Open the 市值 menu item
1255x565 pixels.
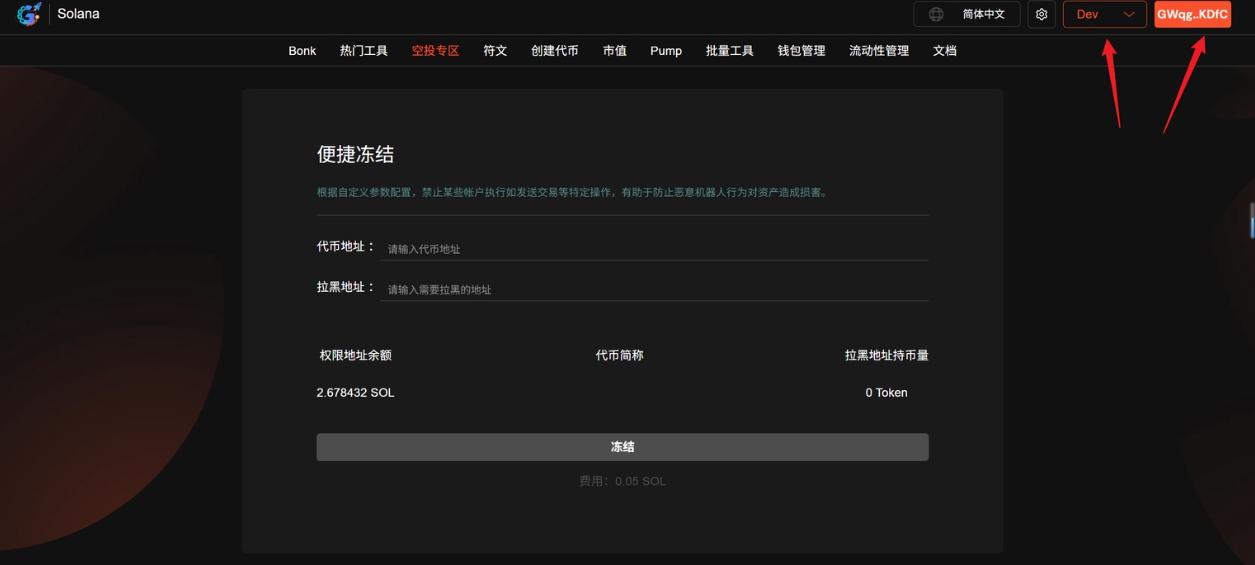[615, 51]
